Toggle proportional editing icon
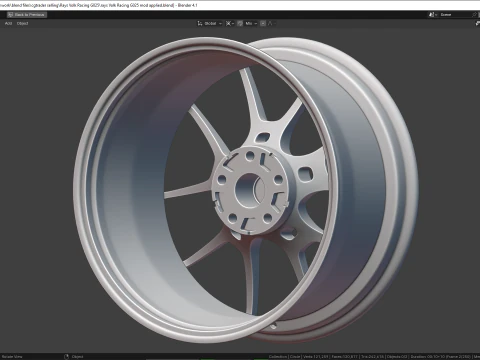The height and width of the screenshot is (360, 480). click(x=263, y=23)
